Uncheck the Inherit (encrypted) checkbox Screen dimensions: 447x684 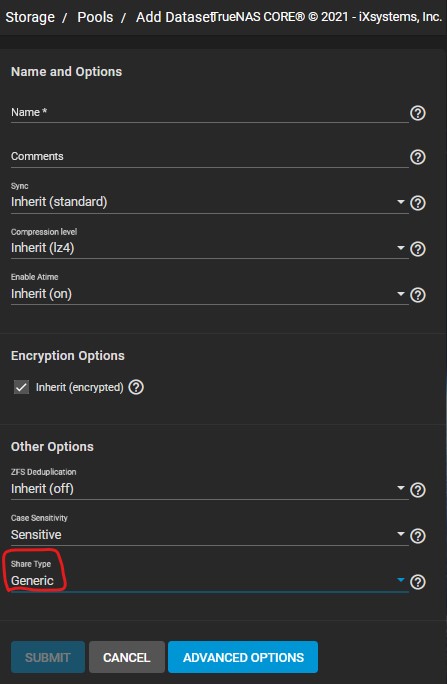point(21,387)
